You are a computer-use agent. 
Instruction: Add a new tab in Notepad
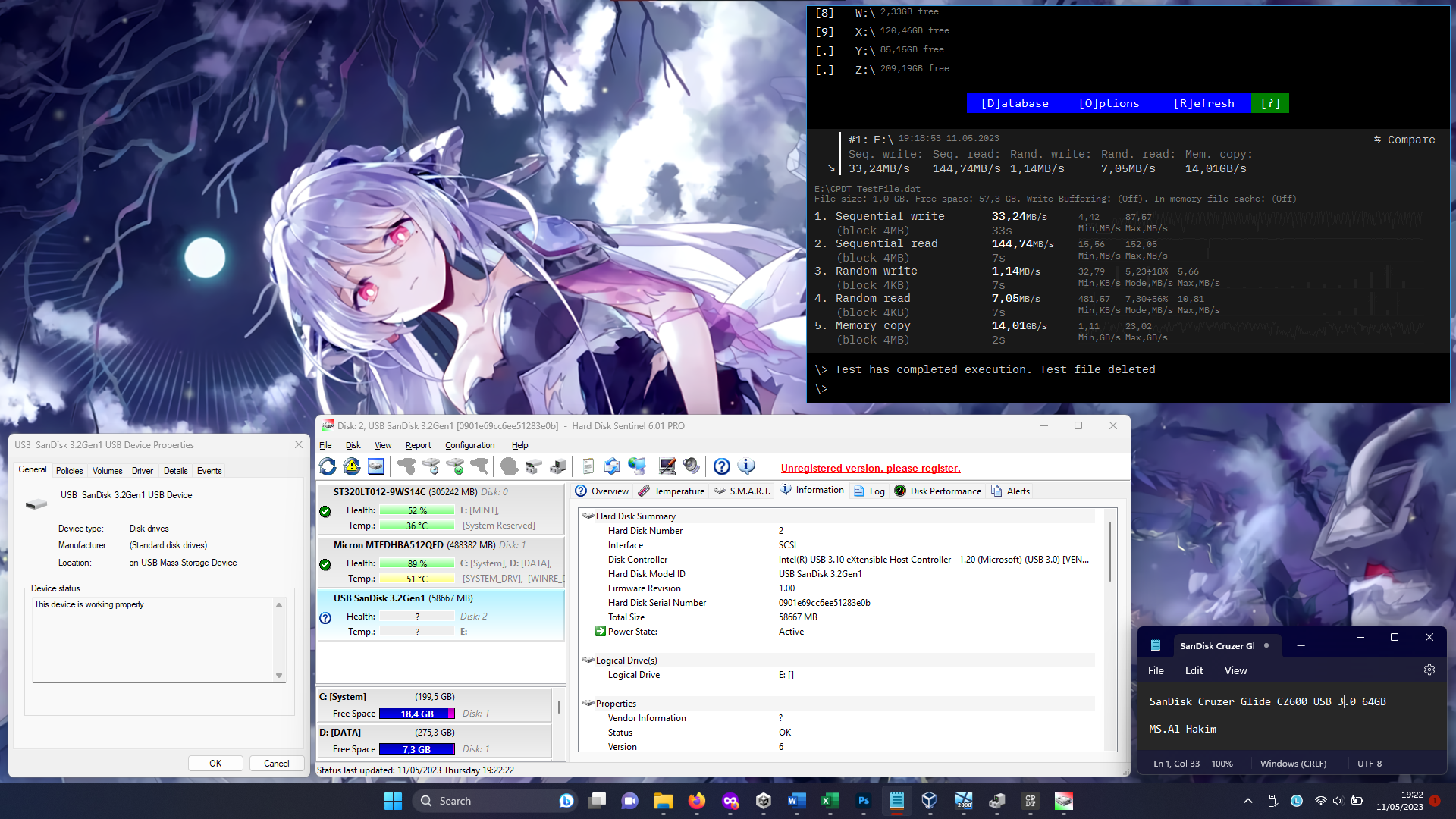pyautogui.click(x=1301, y=645)
